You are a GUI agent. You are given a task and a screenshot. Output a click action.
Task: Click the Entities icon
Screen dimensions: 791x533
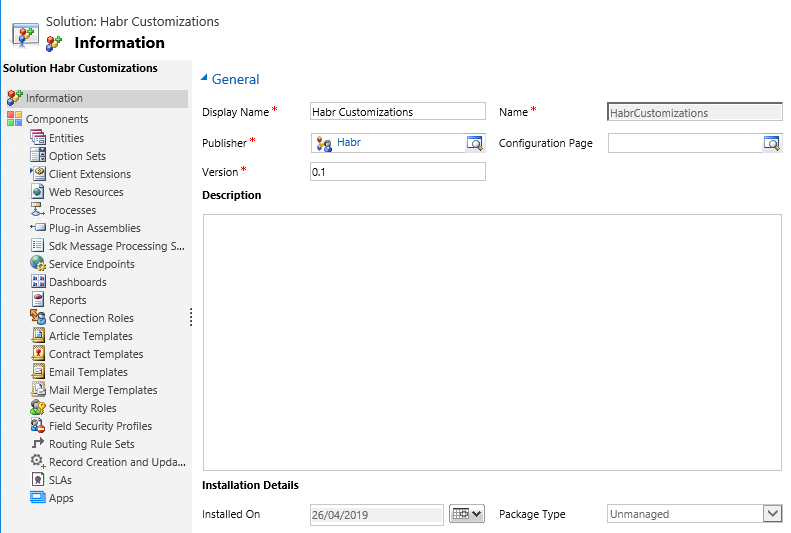pos(38,137)
